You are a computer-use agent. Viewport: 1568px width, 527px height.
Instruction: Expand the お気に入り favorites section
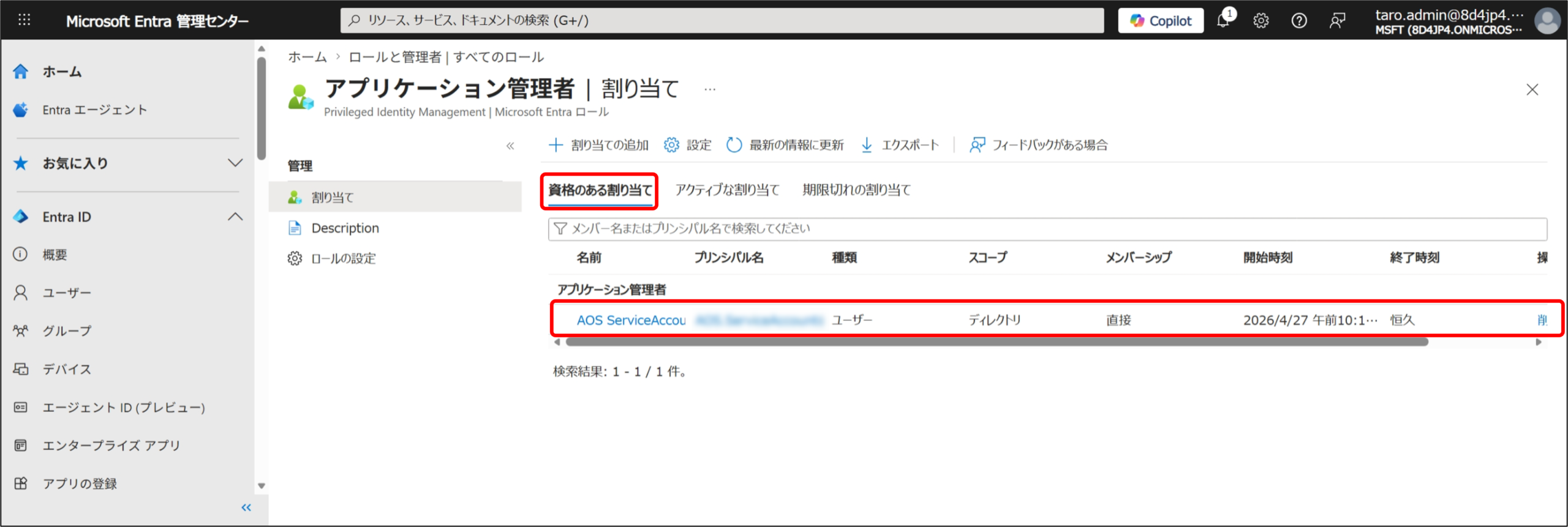(235, 163)
